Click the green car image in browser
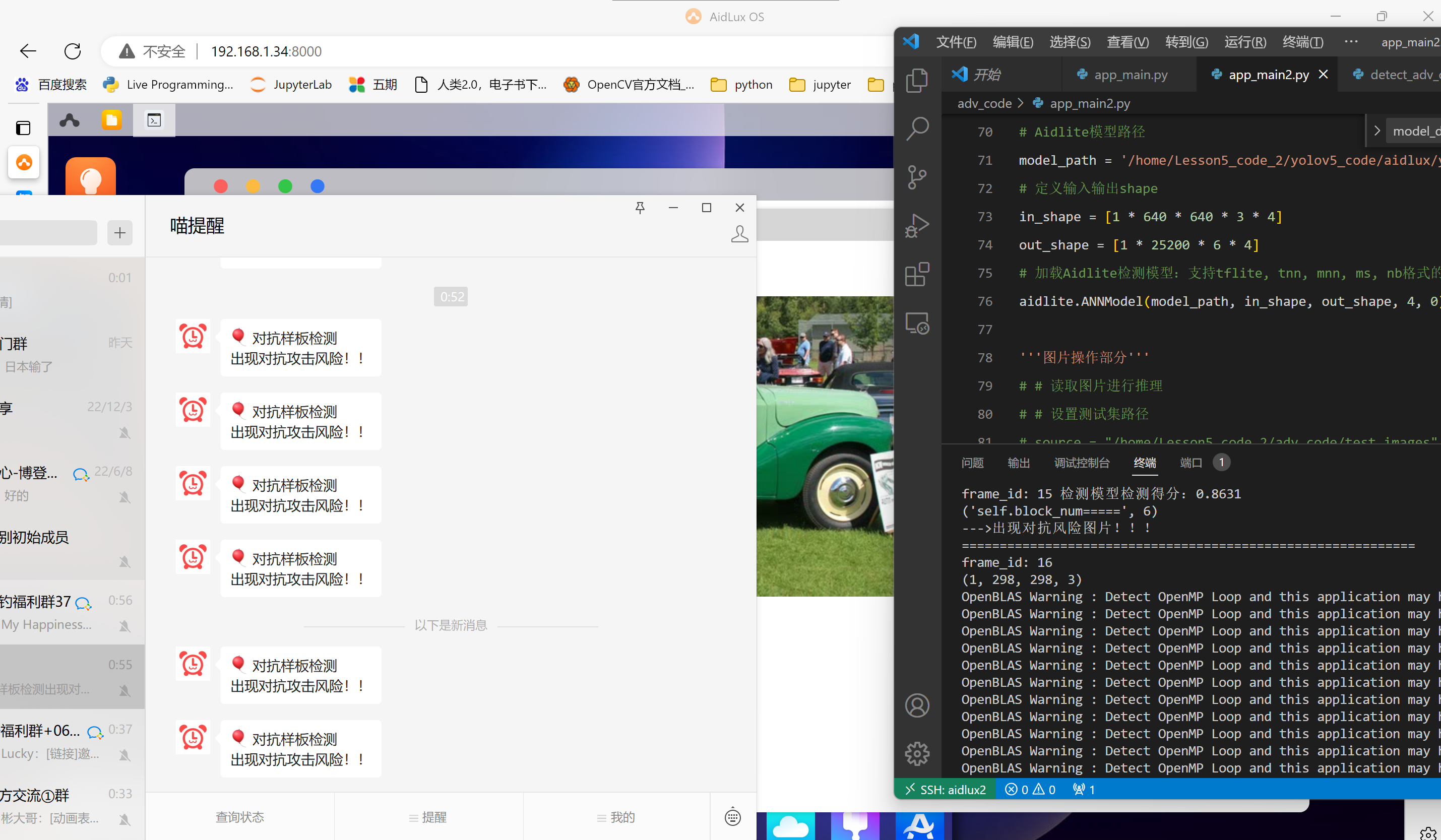 point(825,446)
